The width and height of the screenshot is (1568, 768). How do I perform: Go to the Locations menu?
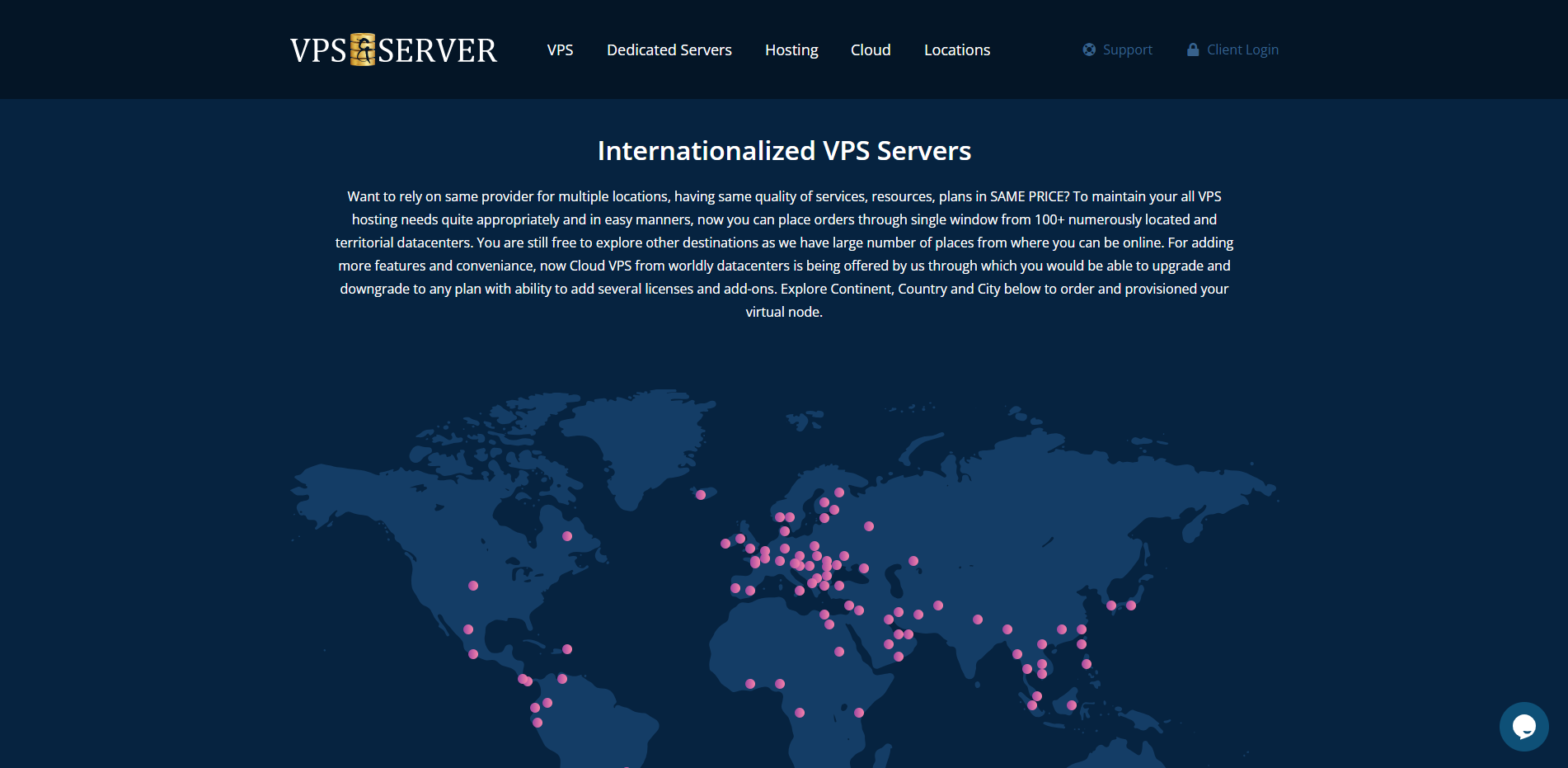pos(957,50)
